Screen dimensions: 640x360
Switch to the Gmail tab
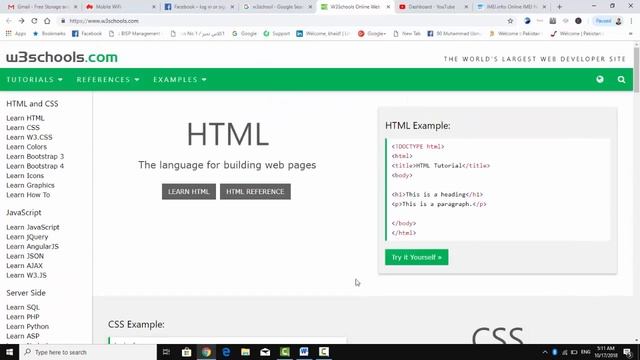click(42, 7)
